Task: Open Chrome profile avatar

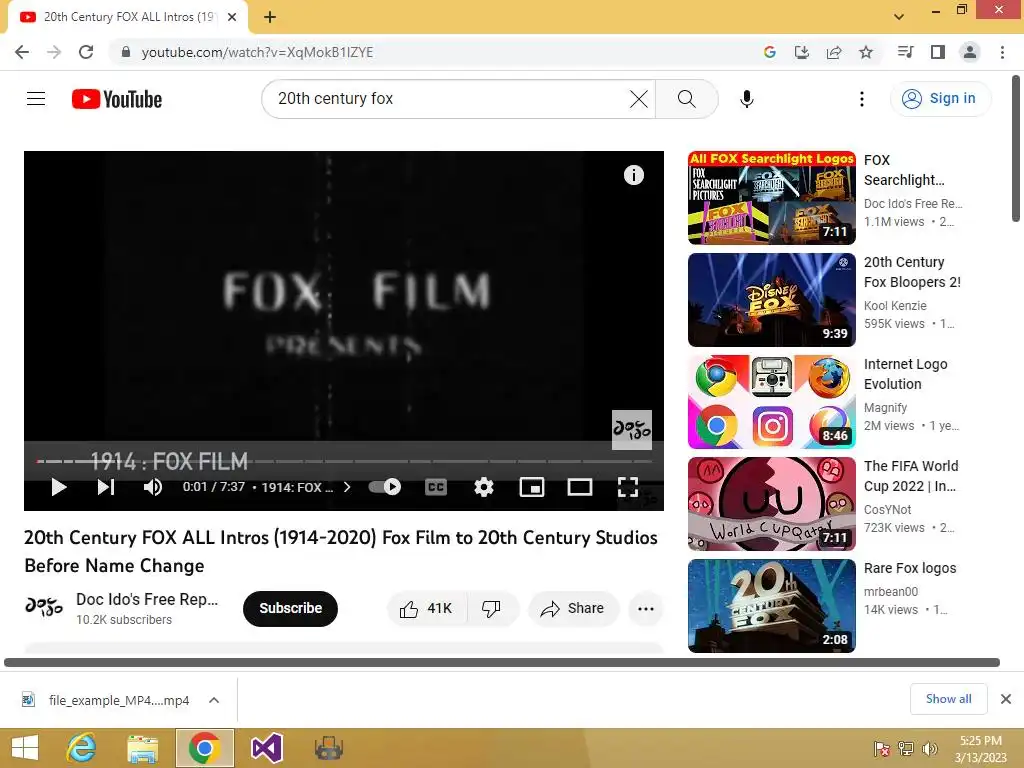Action: pos(970,52)
